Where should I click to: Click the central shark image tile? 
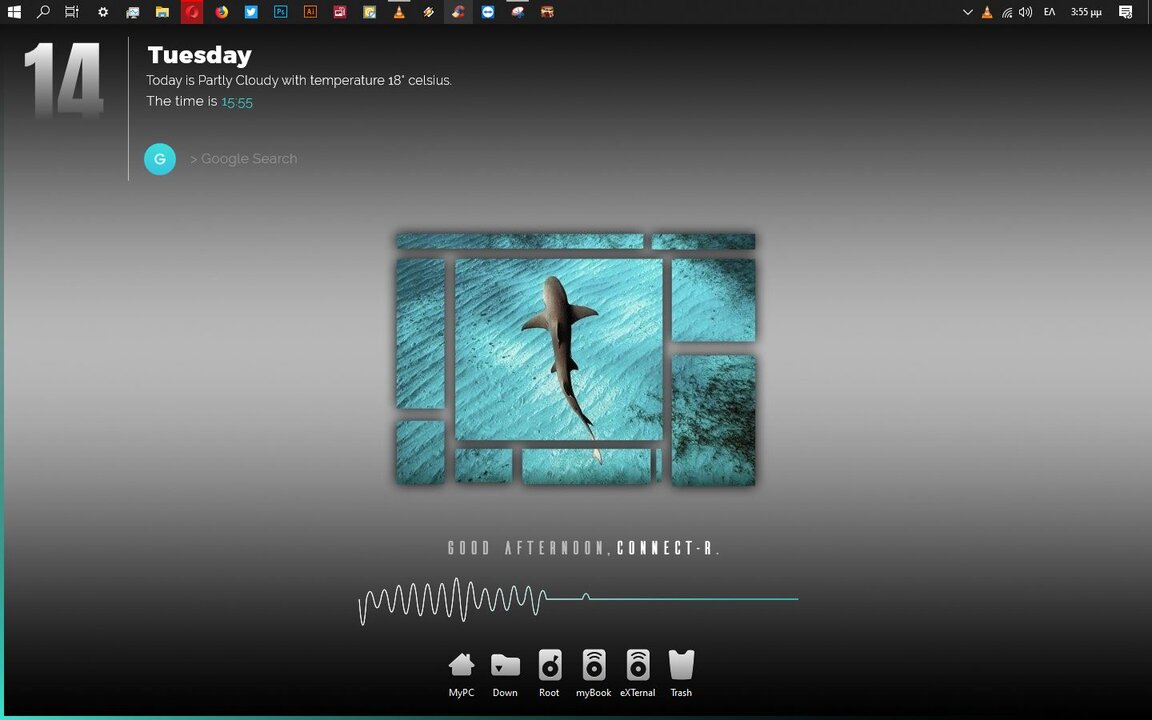tap(558, 349)
